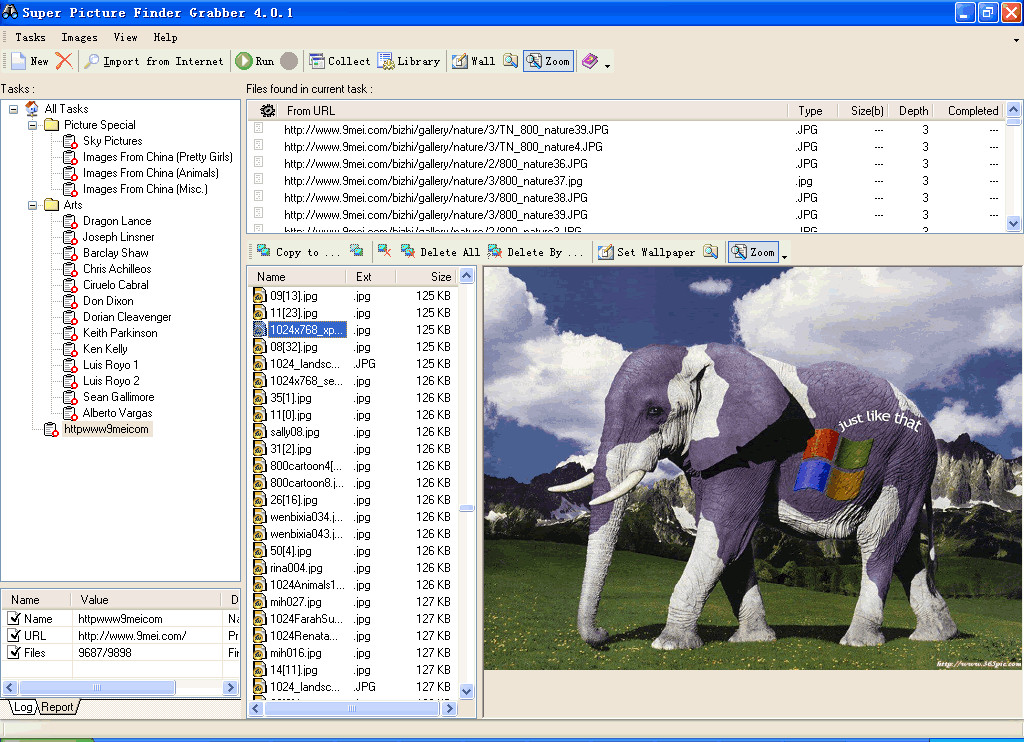Select the Luis Royo 2 task
Viewport: 1024px width, 742px height.
point(111,381)
